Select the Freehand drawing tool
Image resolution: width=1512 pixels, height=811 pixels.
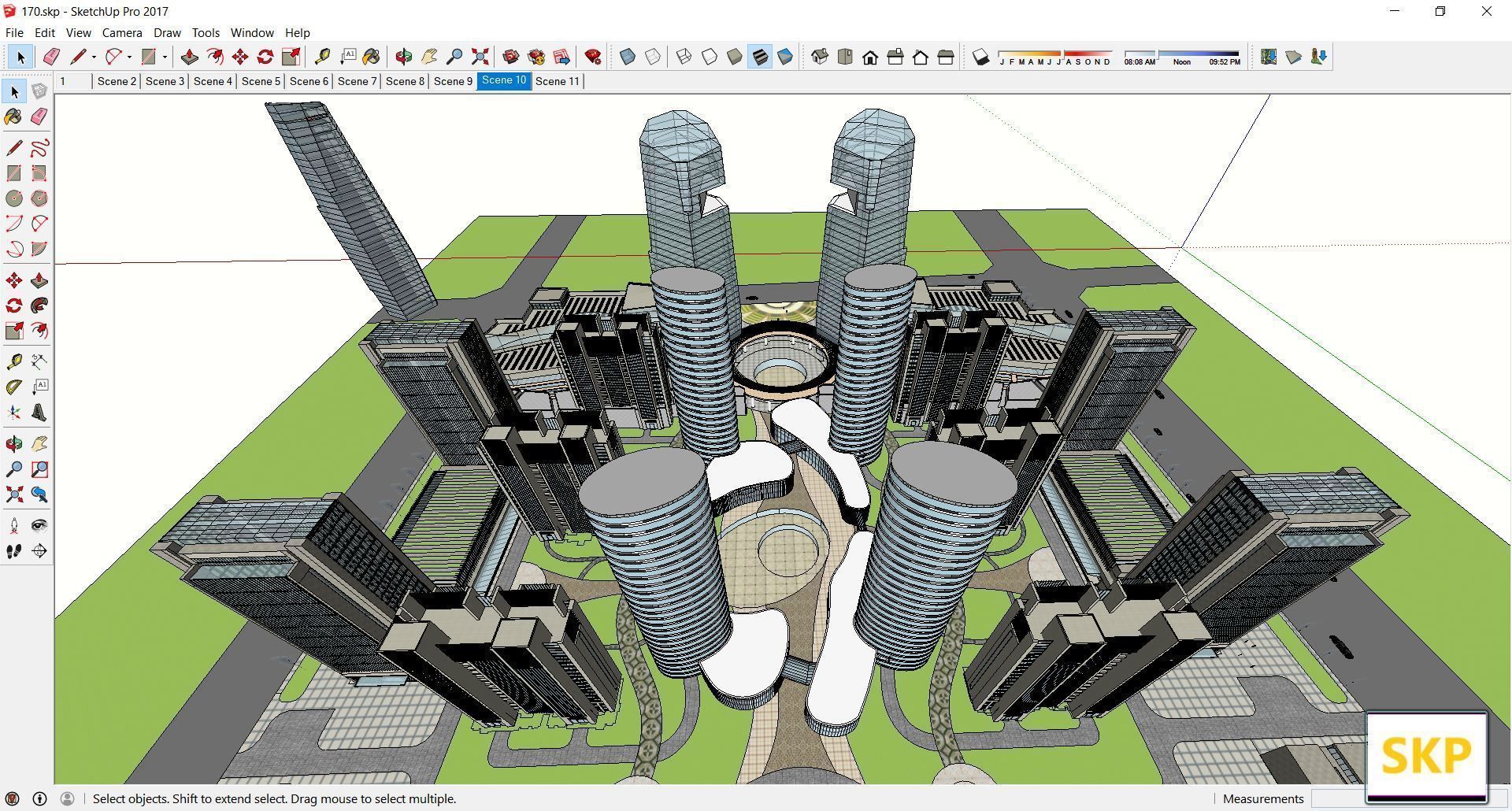point(39,148)
